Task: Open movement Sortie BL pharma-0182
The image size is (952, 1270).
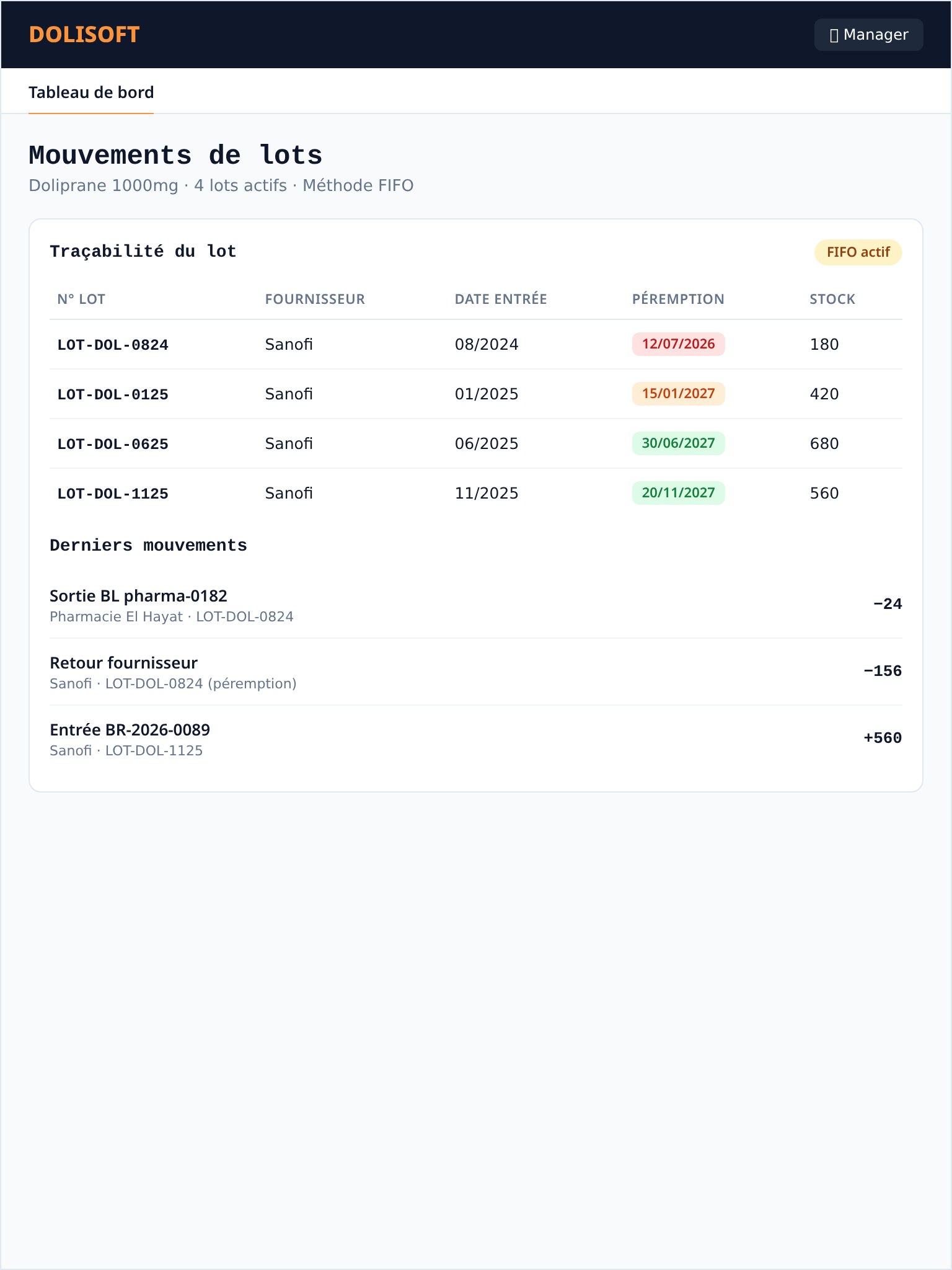Action: click(476, 605)
